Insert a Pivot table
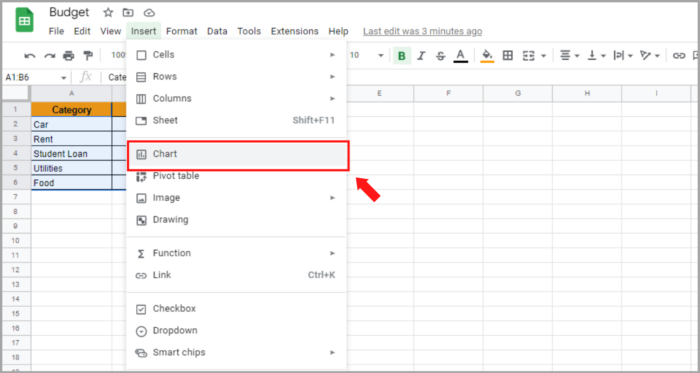 click(x=236, y=176)
